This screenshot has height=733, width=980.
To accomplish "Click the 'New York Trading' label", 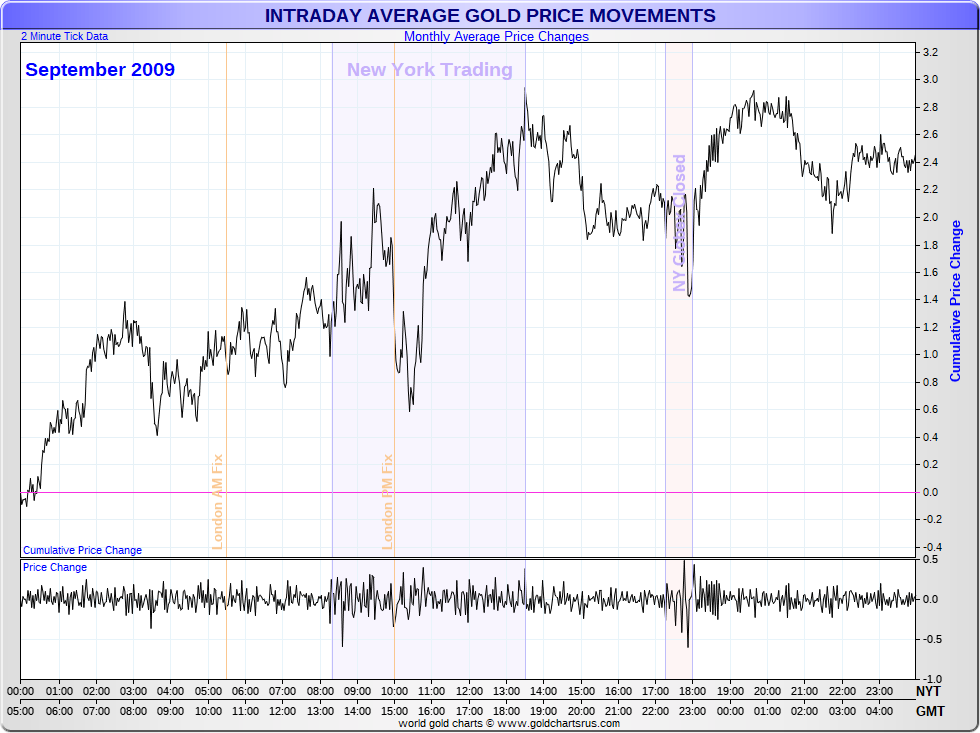I will pyautogui.click(x=430, y=69).
